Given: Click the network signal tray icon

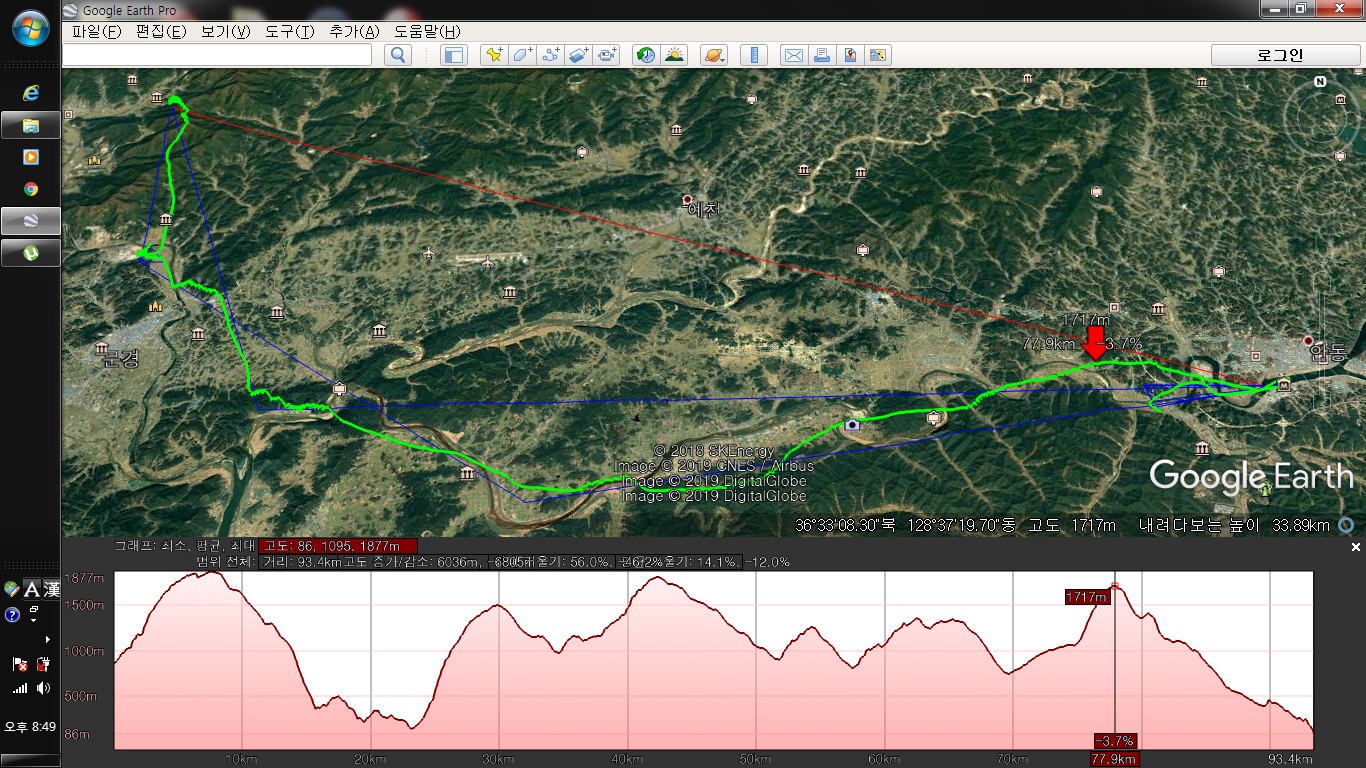Looking at the screenshot, I should [x=19, y=688].
